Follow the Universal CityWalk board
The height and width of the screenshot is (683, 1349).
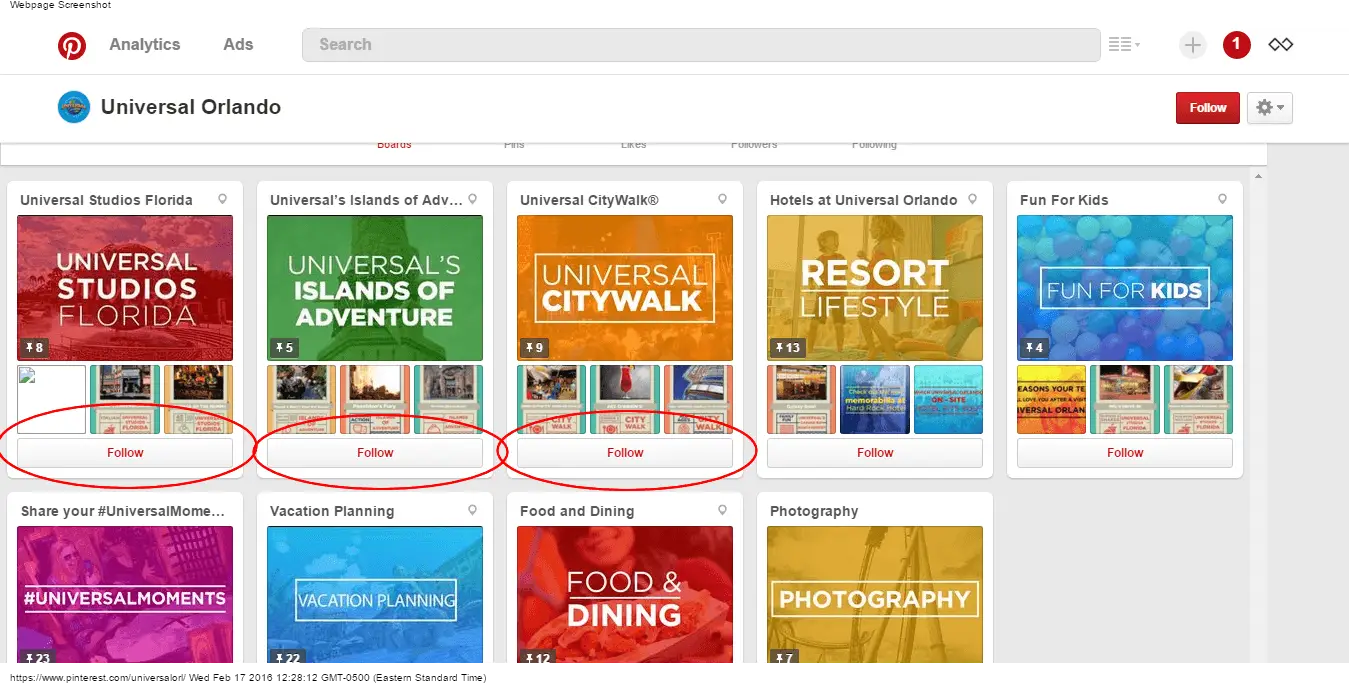pos(625,453)
